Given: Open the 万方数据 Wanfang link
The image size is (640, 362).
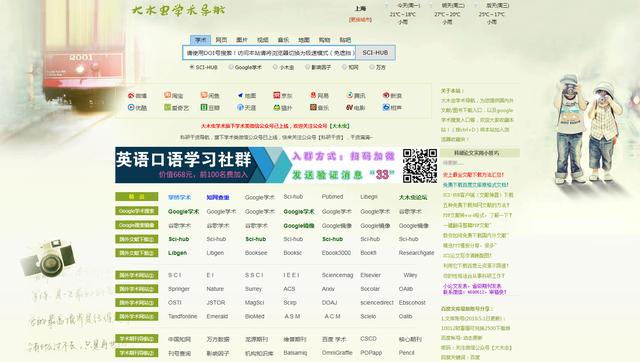Looking at the screenshot, I should point(218,339).
